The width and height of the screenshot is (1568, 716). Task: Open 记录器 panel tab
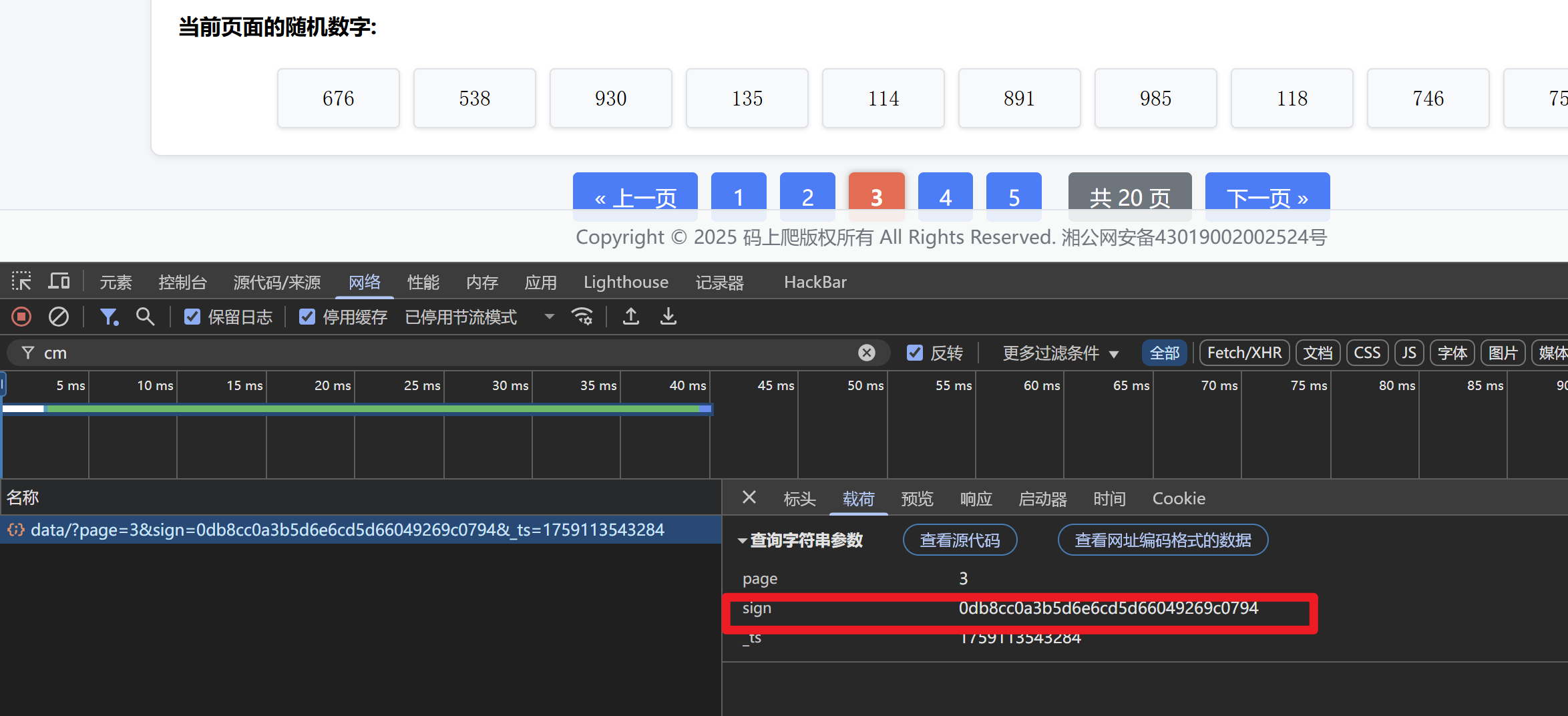pyautogui.click(x=720, y=282)
